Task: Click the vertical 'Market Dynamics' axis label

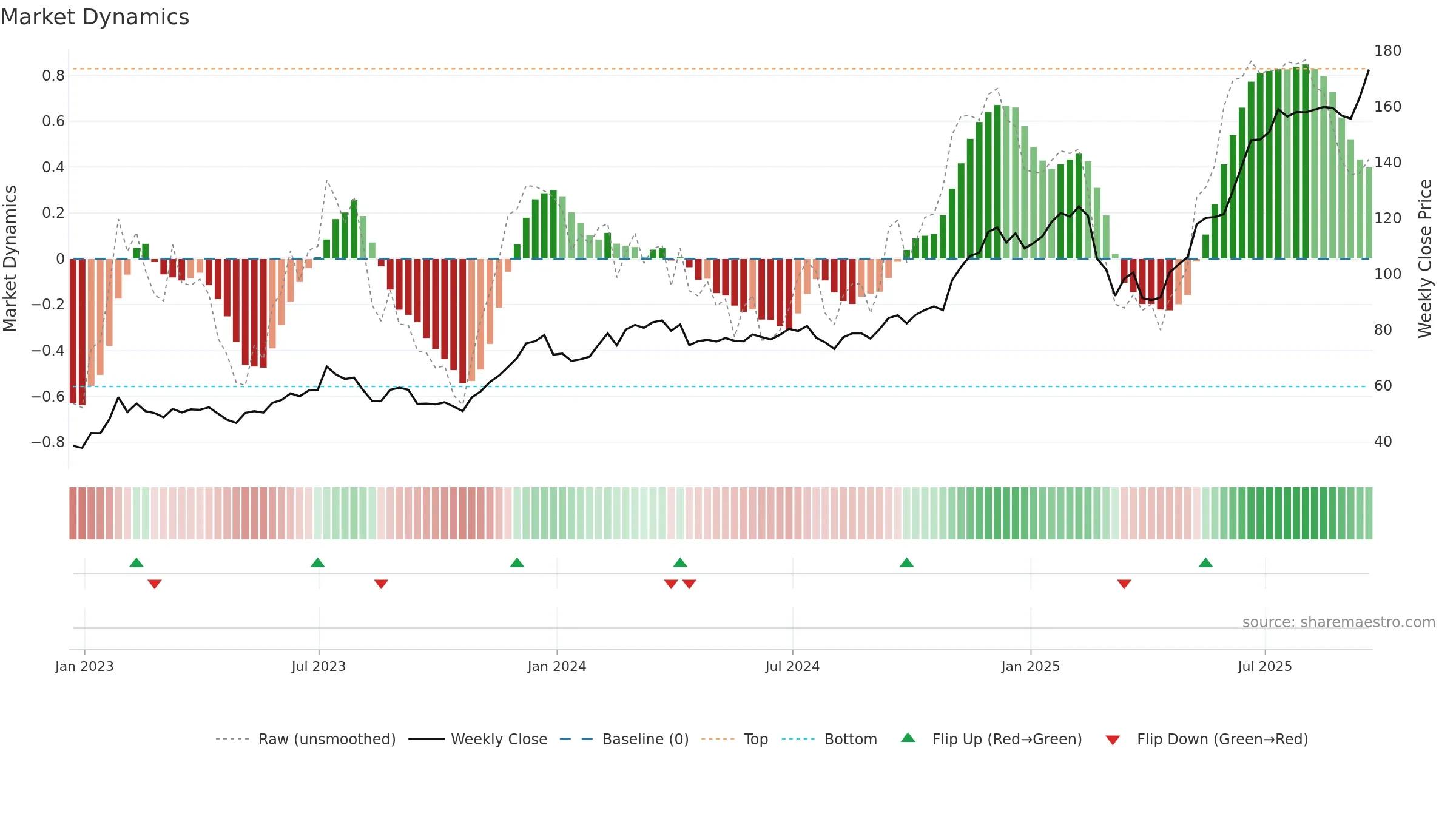Action: point(10,258)
